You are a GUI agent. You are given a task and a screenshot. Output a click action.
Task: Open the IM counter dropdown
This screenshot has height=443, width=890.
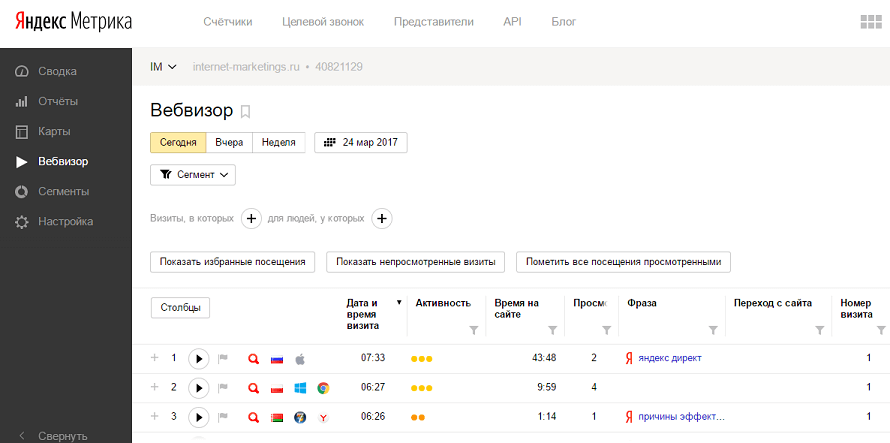163,67
